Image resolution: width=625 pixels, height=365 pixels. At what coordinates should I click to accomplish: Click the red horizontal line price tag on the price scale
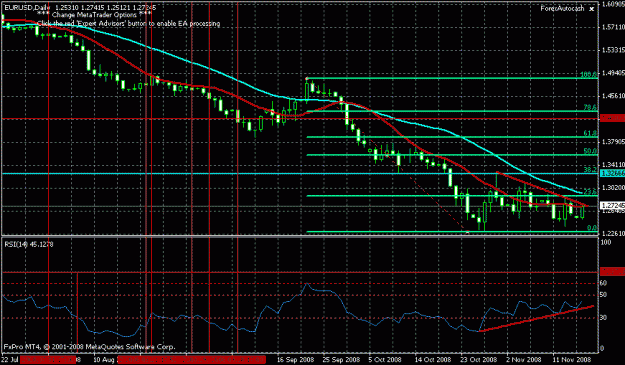pyautogui.click(x=612, y=118)
